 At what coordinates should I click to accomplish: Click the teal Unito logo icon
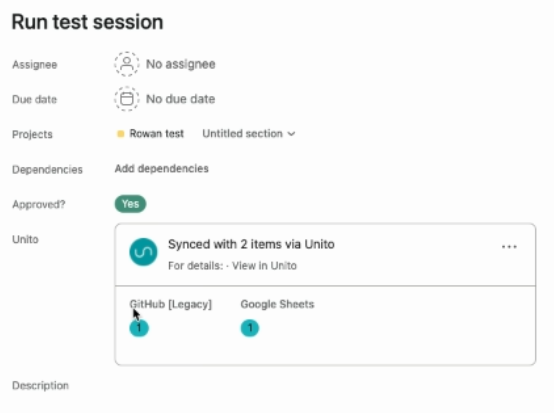pos(143,252)
